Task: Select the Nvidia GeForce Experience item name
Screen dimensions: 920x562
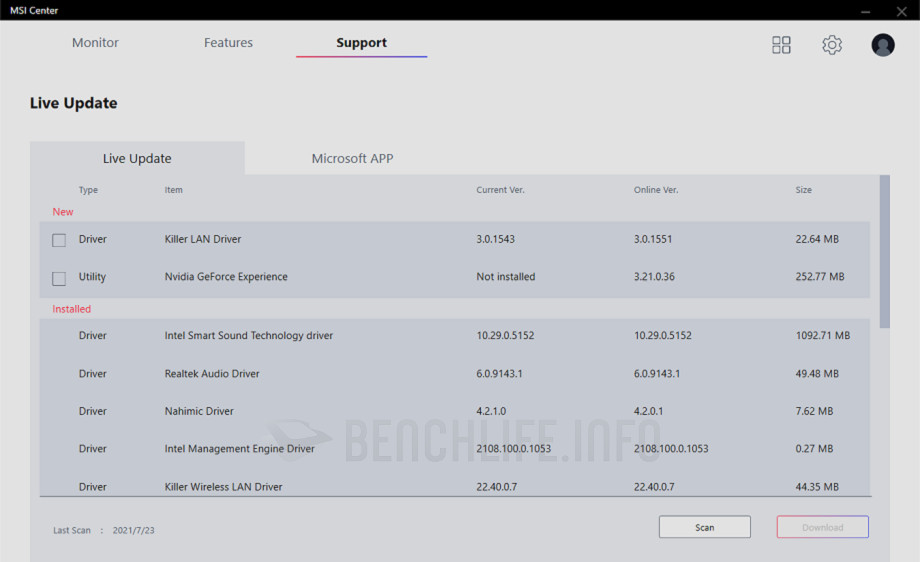Action: tap(226, 276)
